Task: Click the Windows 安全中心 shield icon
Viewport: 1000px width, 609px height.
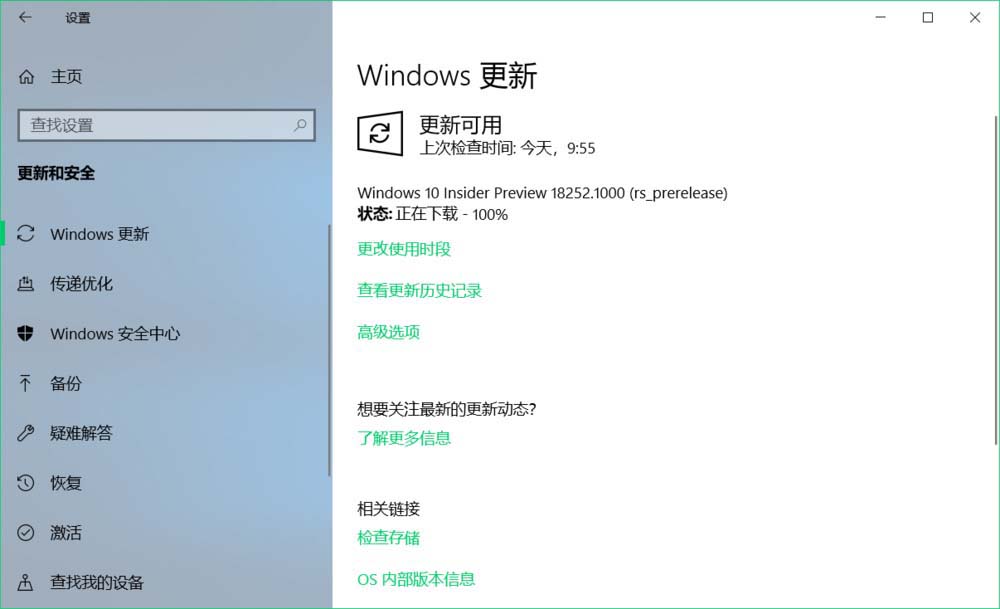Action: point(26,333)
